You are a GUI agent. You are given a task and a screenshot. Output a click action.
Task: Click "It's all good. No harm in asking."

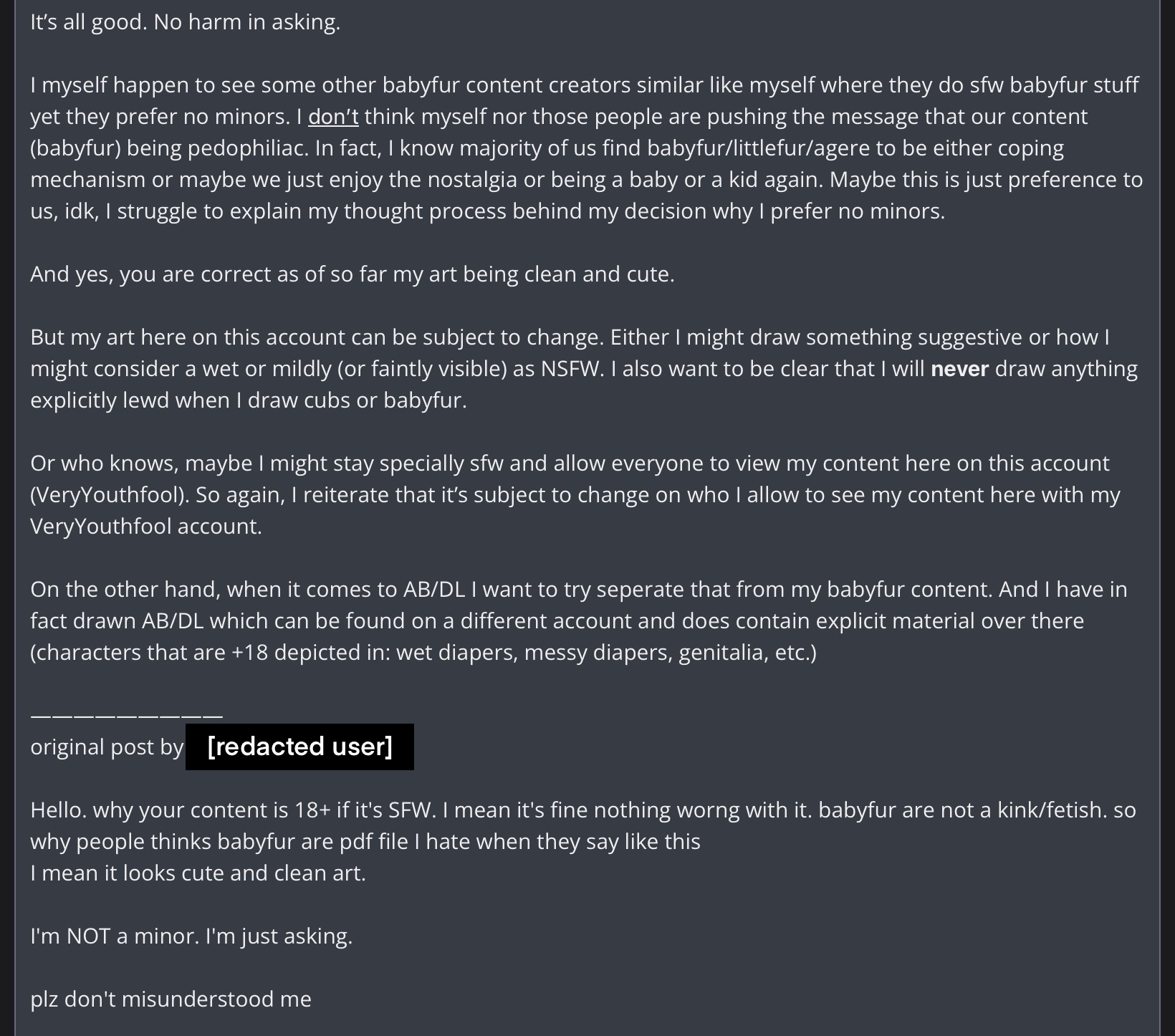pyautogui.click(x=185, y=22)
